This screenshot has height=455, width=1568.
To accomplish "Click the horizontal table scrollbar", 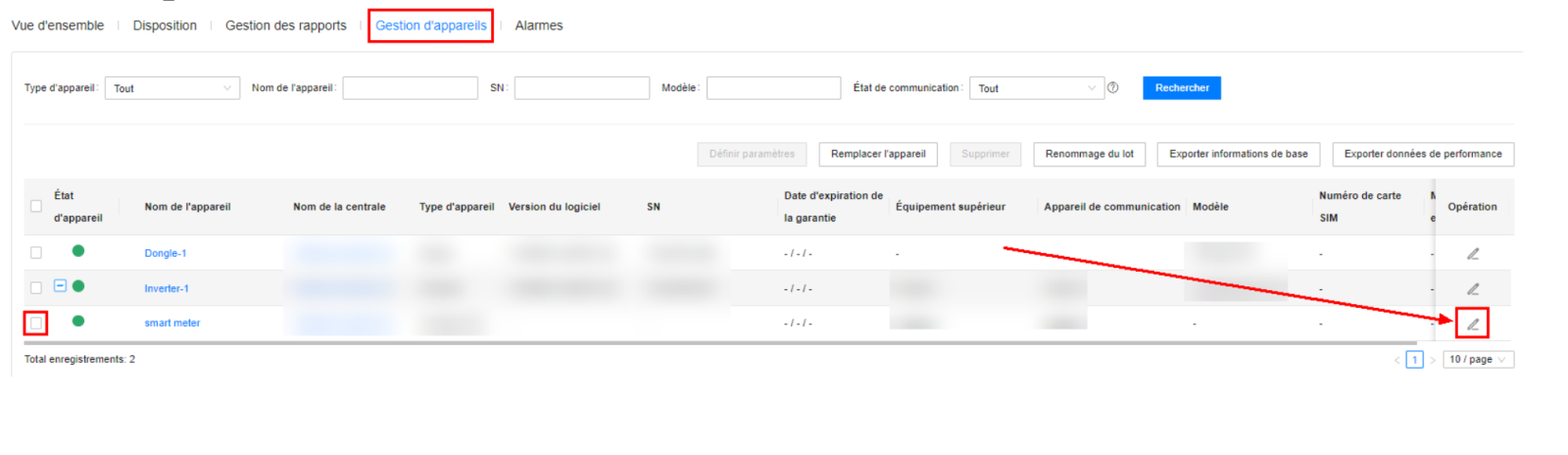I will coord(686,343).
